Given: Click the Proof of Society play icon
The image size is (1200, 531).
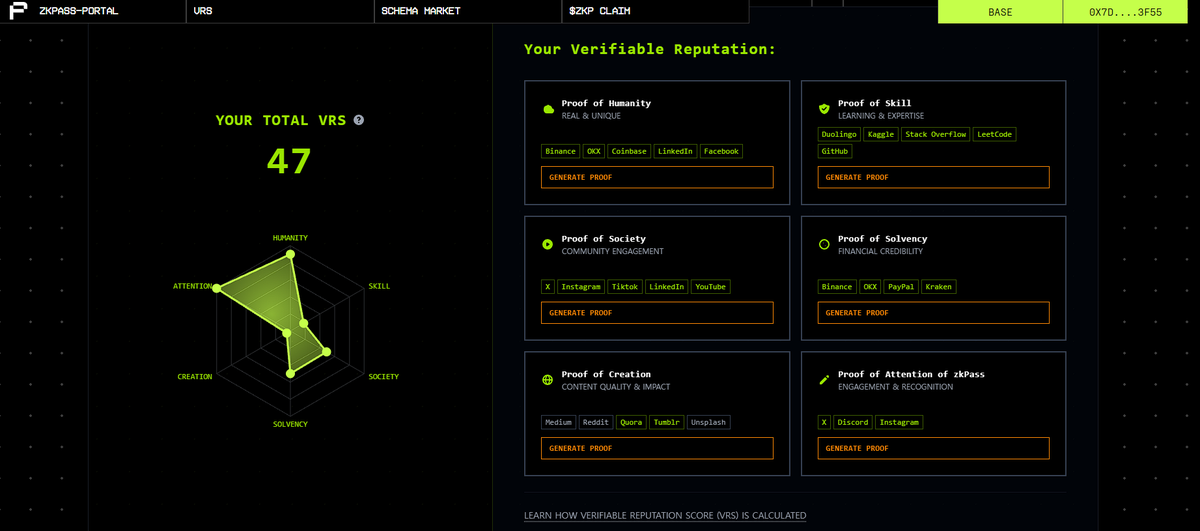Looking at the screenshot, I should pyautogui.click(x=547, y=244).
